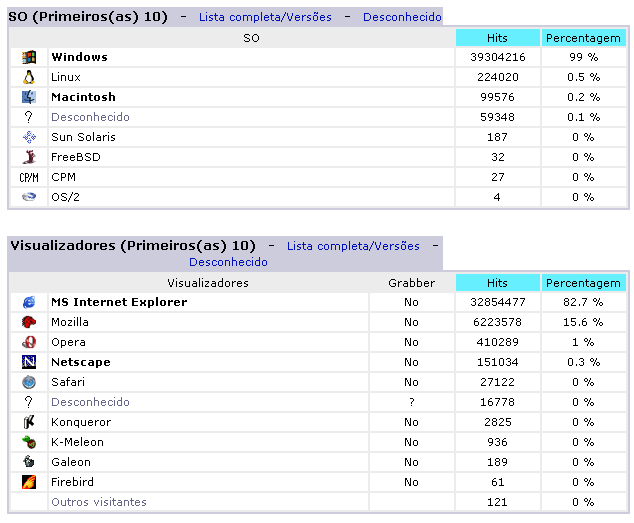Screen dimensions: 634x523
Task: Click the Windows flag icon
Action: pos(29,57)
